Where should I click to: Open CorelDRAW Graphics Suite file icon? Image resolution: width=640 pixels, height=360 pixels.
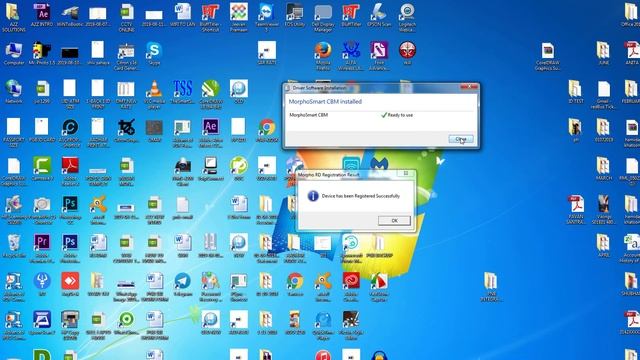(x=547, y=56)
